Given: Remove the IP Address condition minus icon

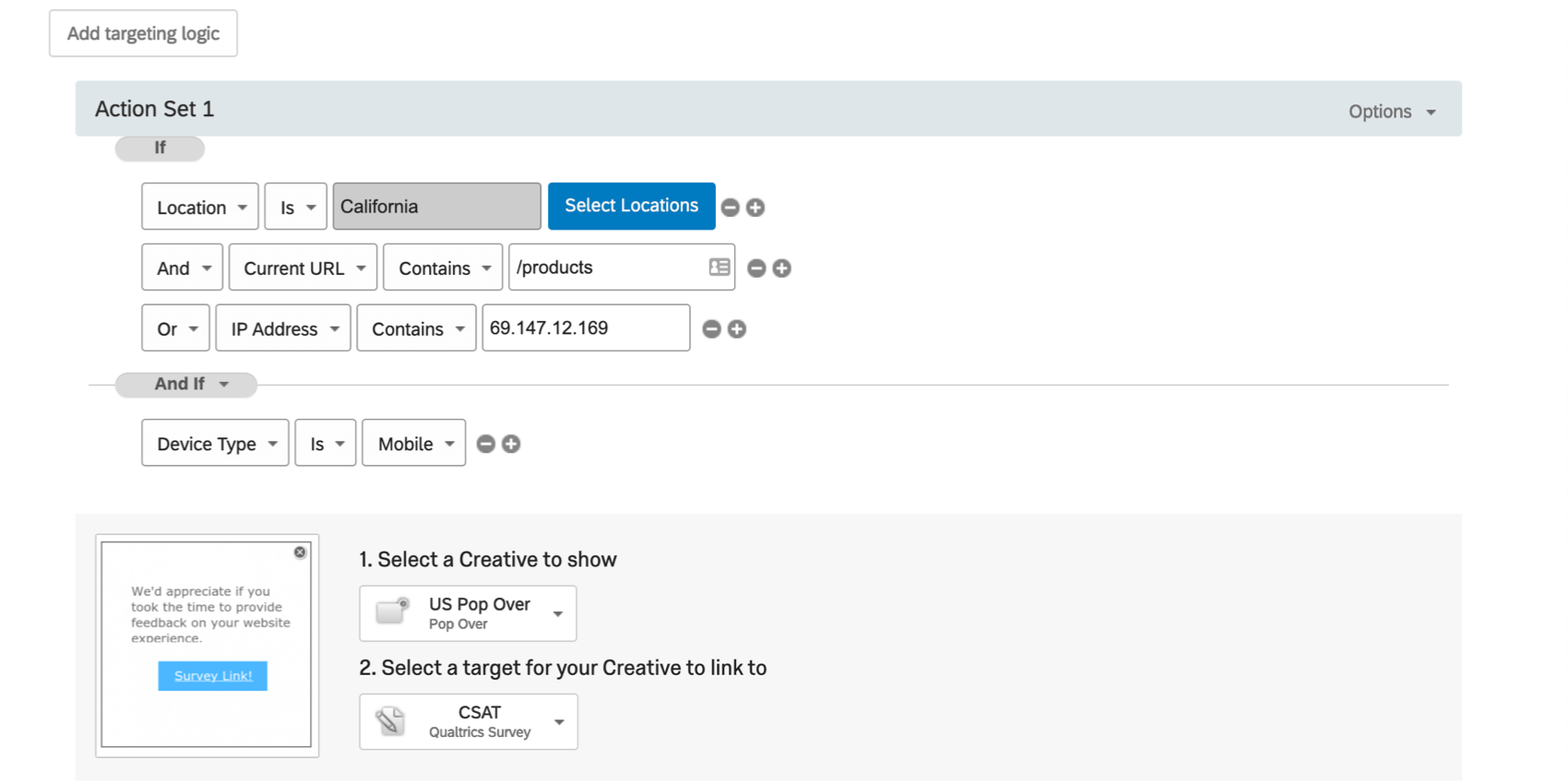Looking at the screenshot, I should [x=712, y=329].
